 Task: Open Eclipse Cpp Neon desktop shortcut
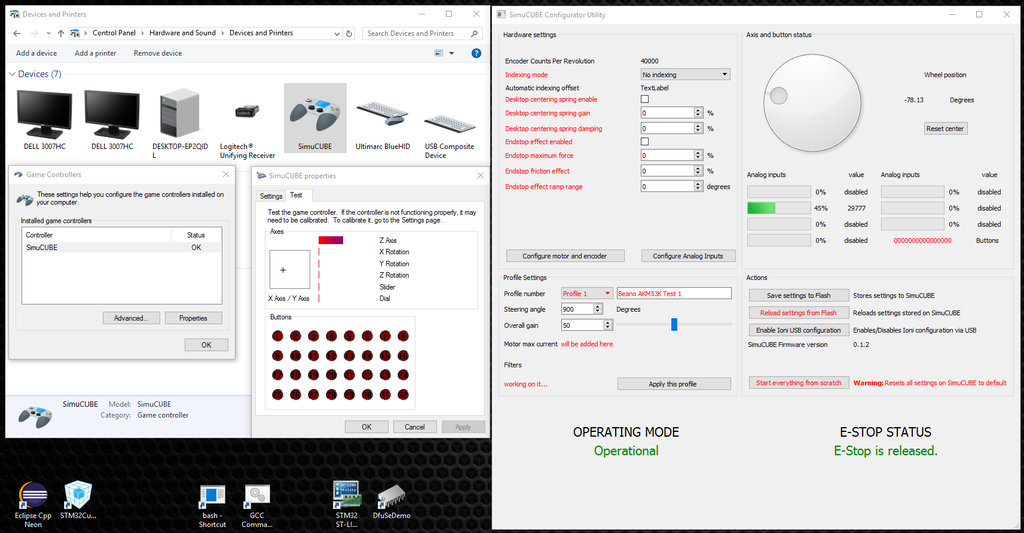[x=33, y=505]
